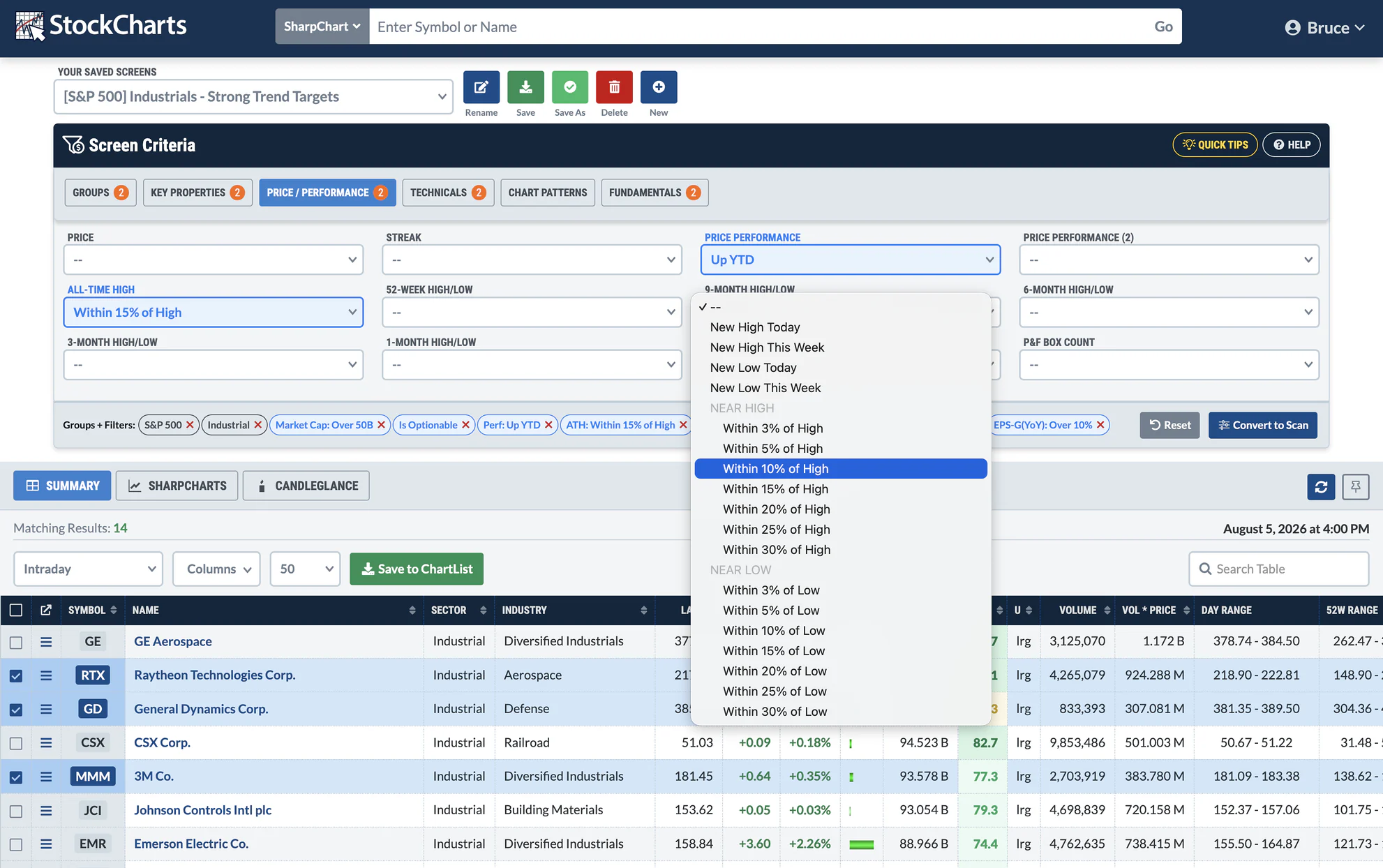
Task: Open the P&F Box Count dropdown
Action: [x=1169, y=364]
